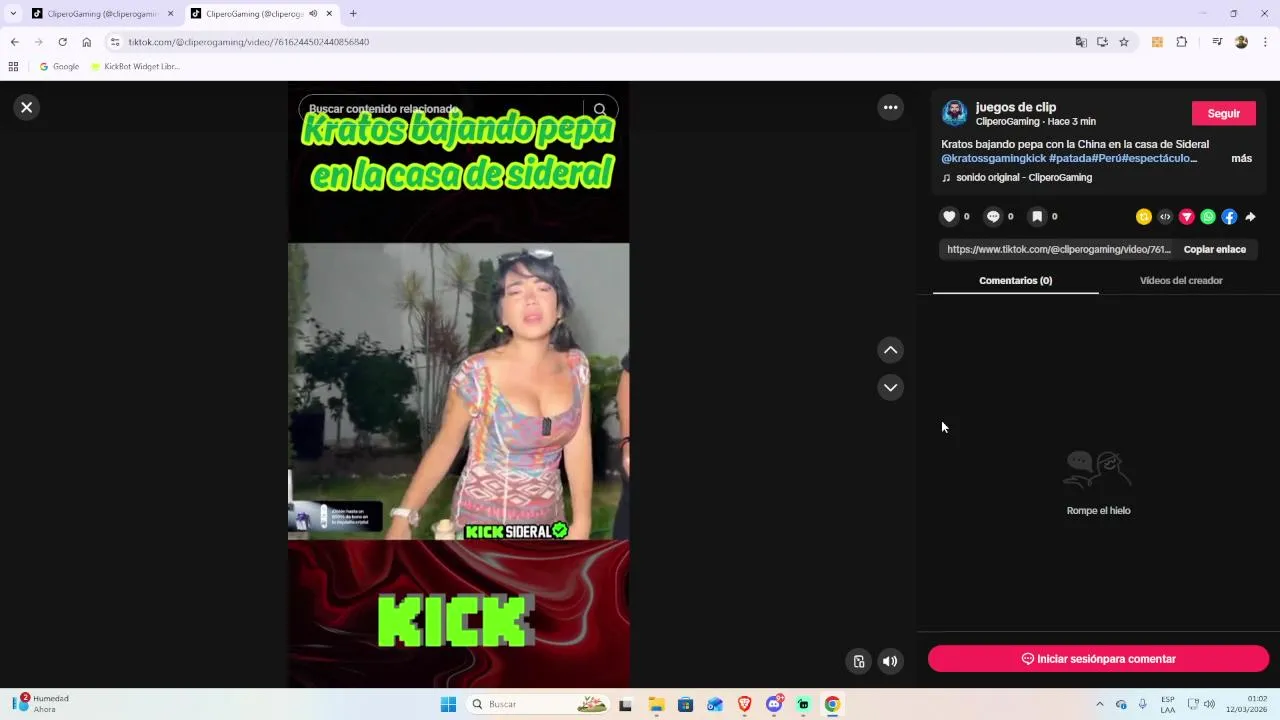Select the Comentarios (0) tab
The height and width of the screenshot is (720, 1280).
[x=1015, y=281]
